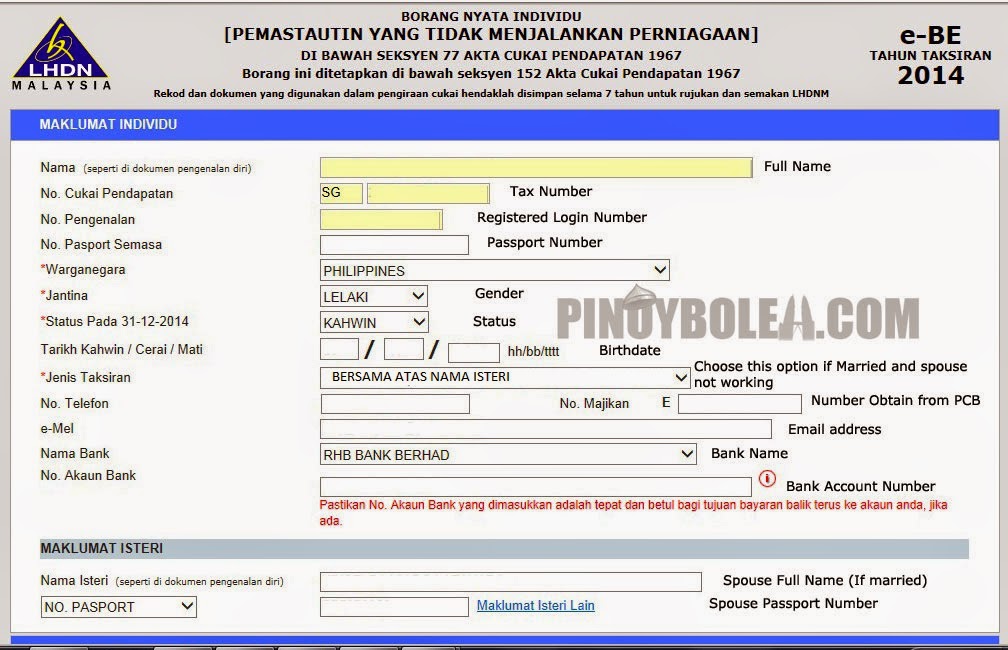This screenshot has height=650, width=1008.
Task: Click the "No. Cukai Pendapatan" label
Action: tap(107, 194)
